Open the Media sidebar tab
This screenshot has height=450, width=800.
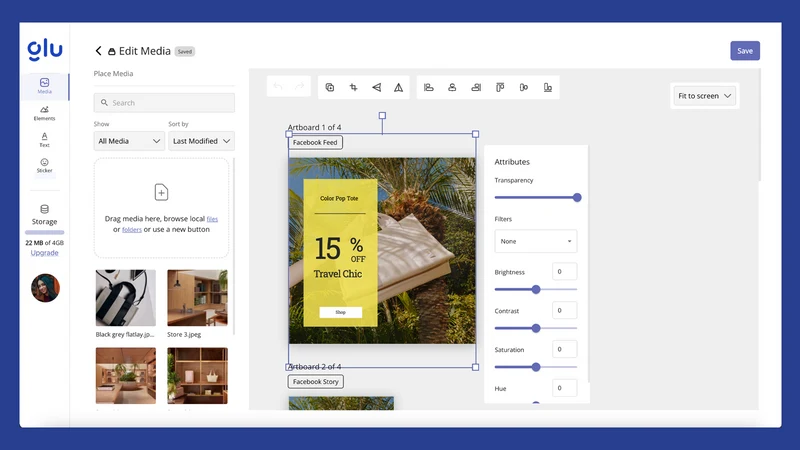pos(44,86)
